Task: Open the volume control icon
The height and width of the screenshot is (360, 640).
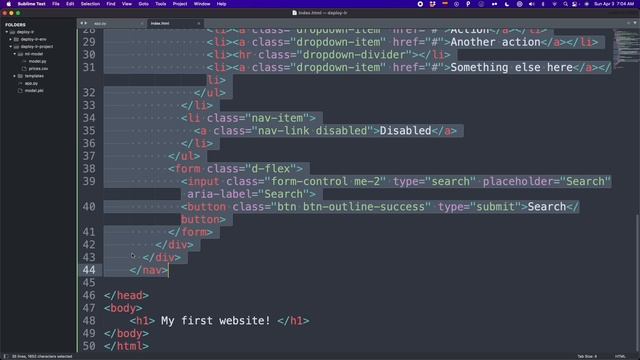Action: pos(531,4)
